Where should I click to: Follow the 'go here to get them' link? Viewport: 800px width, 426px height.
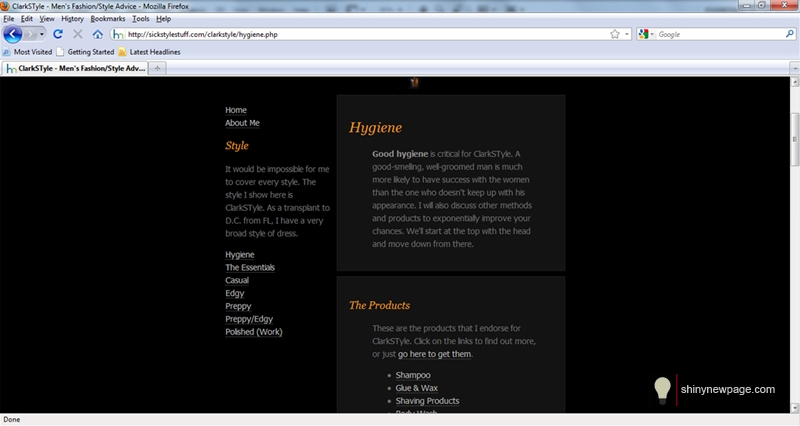pyautogui.click(x=435, y=354)
